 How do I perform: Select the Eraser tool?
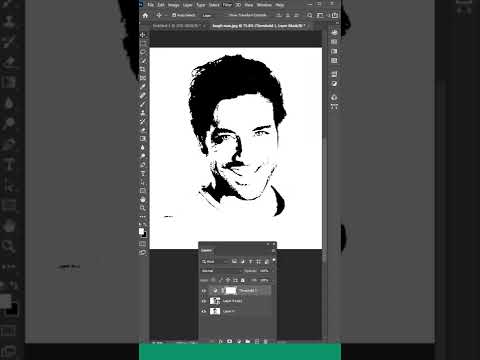click(143, 130)
